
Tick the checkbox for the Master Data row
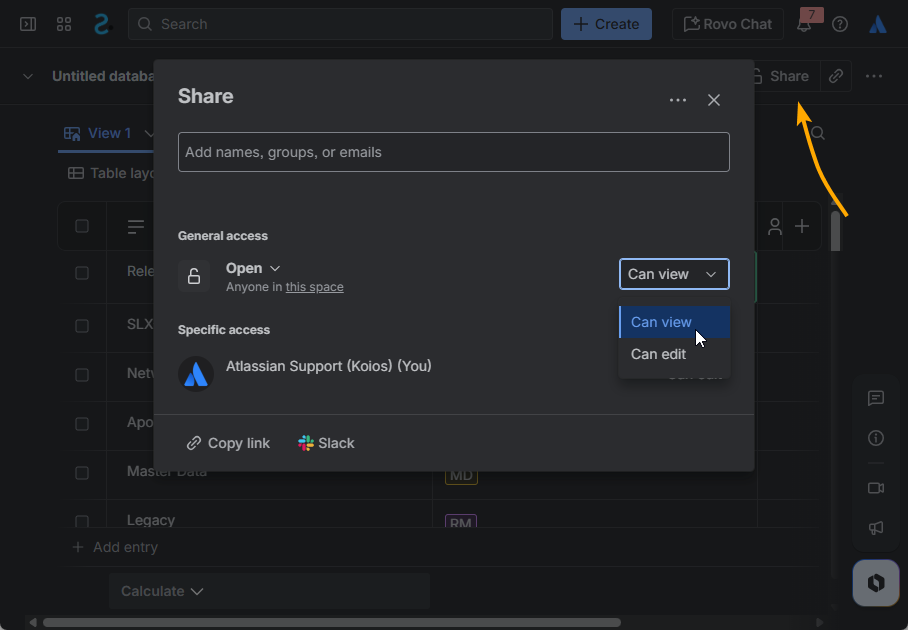coord(82,473)
